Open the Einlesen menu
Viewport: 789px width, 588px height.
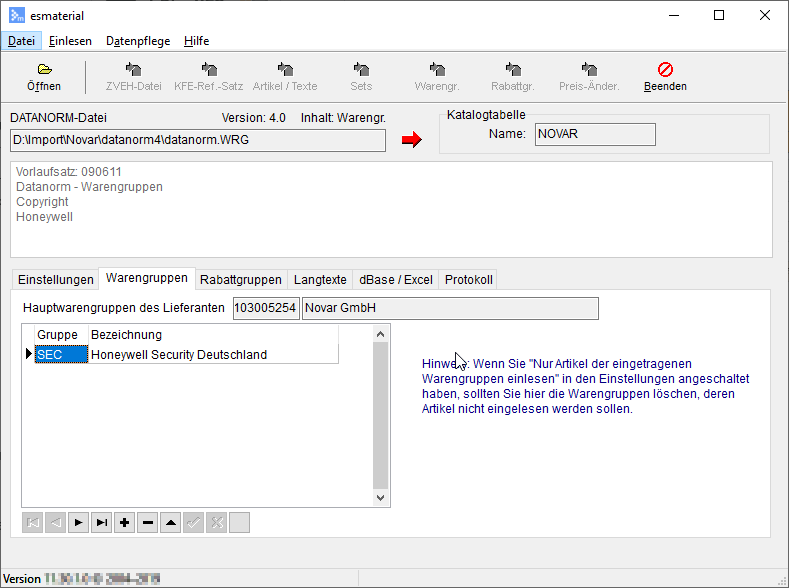70,41
